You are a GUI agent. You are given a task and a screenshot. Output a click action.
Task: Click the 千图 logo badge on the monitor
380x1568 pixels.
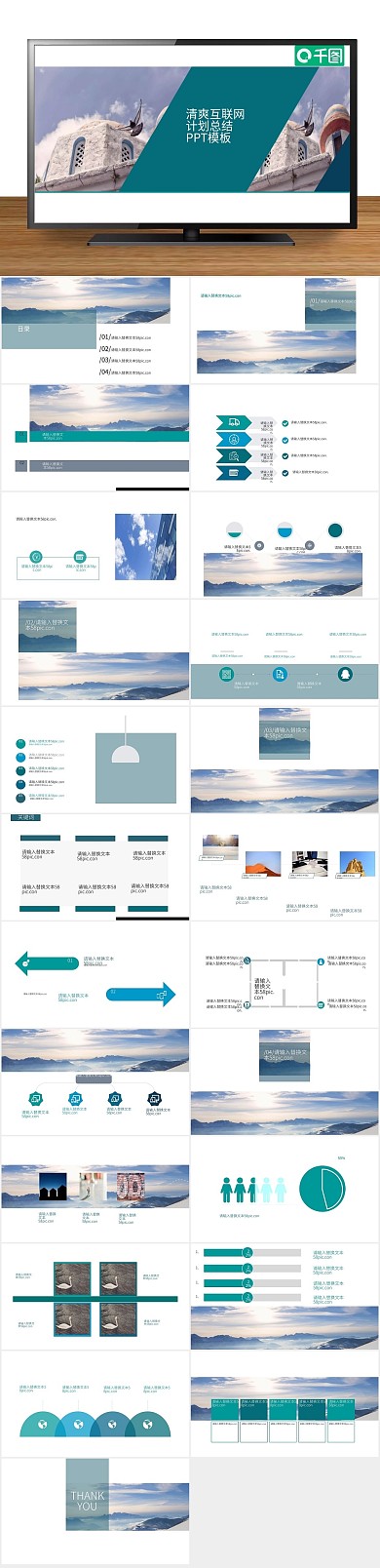click(x=320, y=56)
